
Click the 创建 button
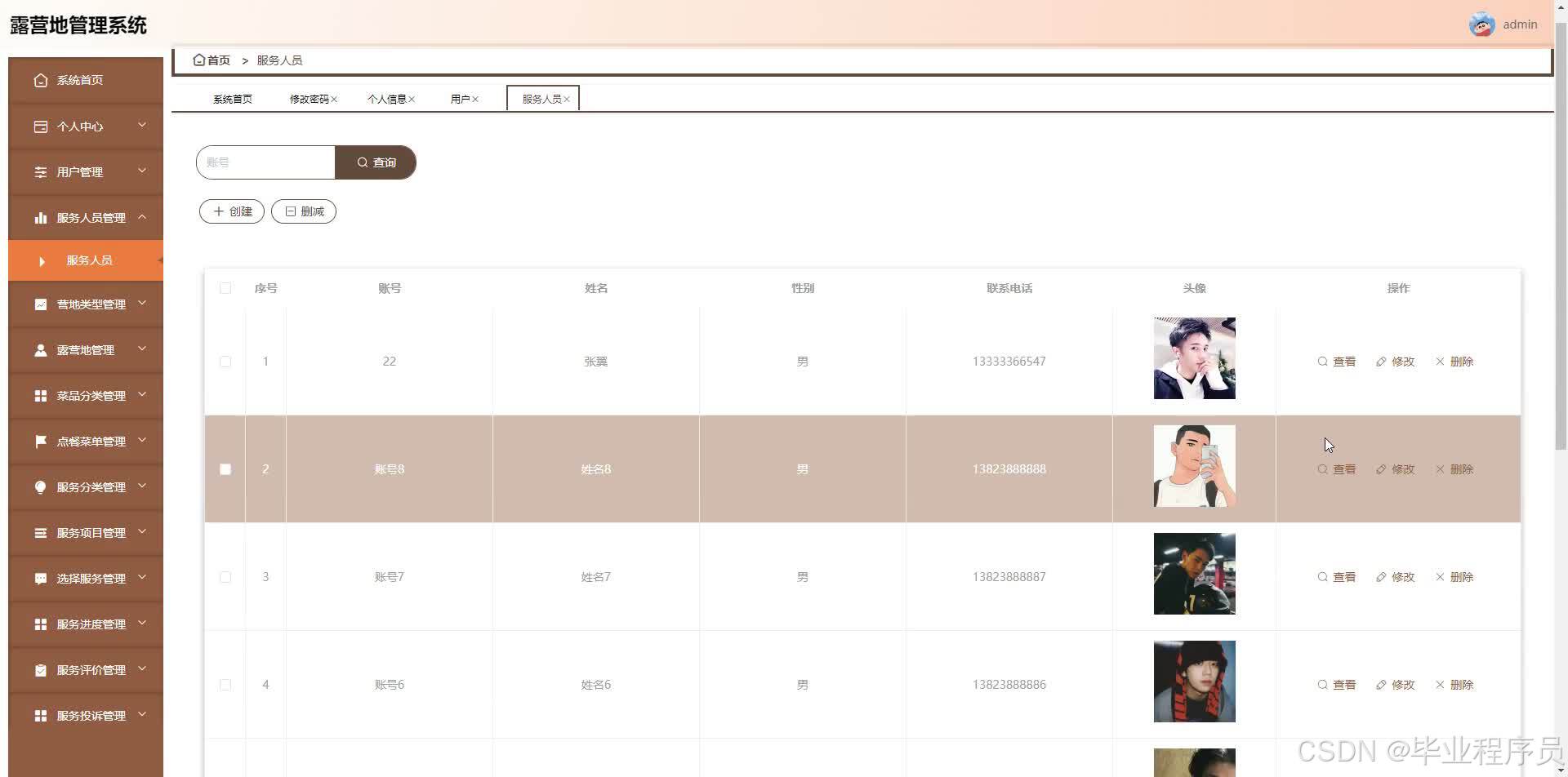[x=232, y=211]
